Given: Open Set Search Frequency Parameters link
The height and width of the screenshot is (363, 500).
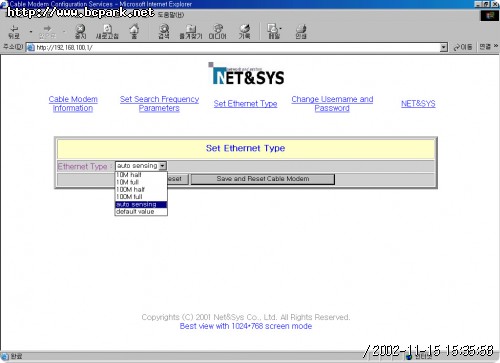Looking at the screenshot, I should [159, 104].
